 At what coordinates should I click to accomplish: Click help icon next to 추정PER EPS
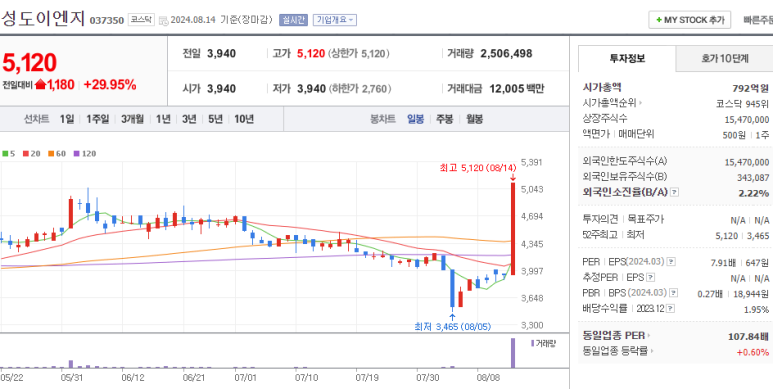click(x=651, y=278)
